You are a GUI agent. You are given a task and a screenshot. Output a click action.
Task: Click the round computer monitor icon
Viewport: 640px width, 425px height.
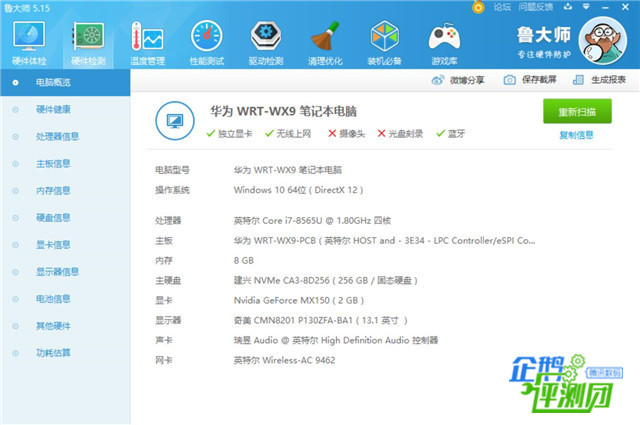point(175,121)
